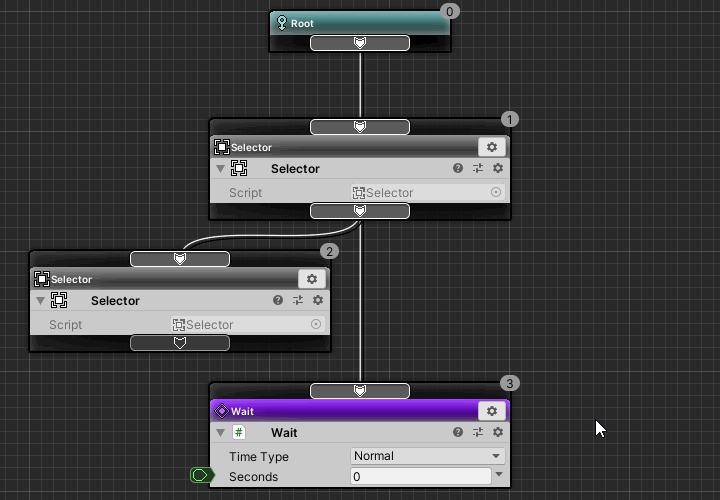Collapse the Selector foldout in node 1
This screenshot has width=720, height=500.
221,169
